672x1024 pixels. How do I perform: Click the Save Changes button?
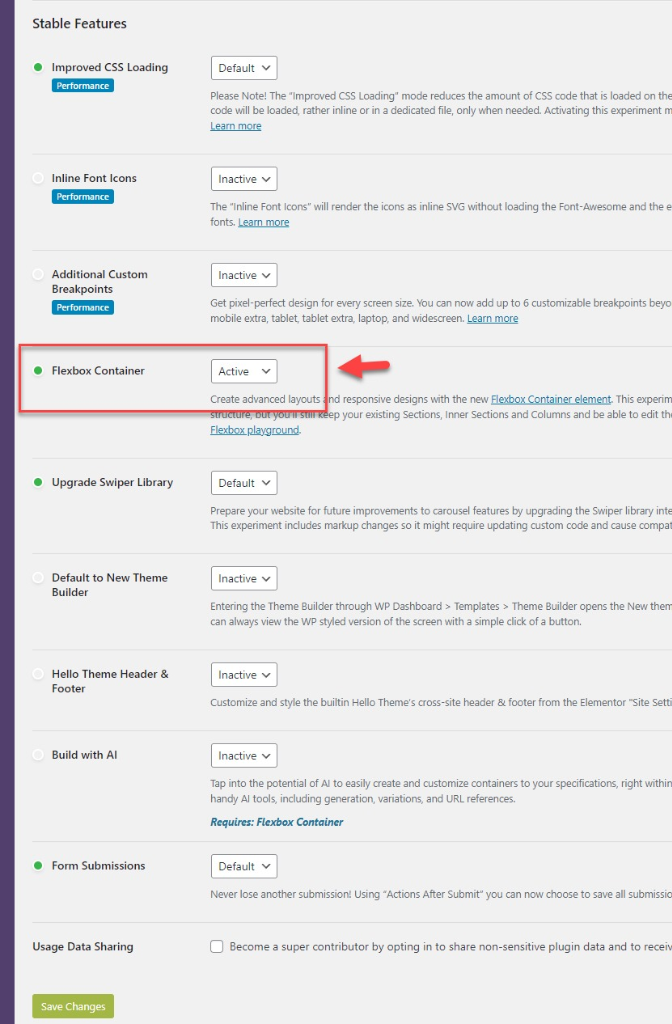pyautogui.click(x=73, y=1006)
